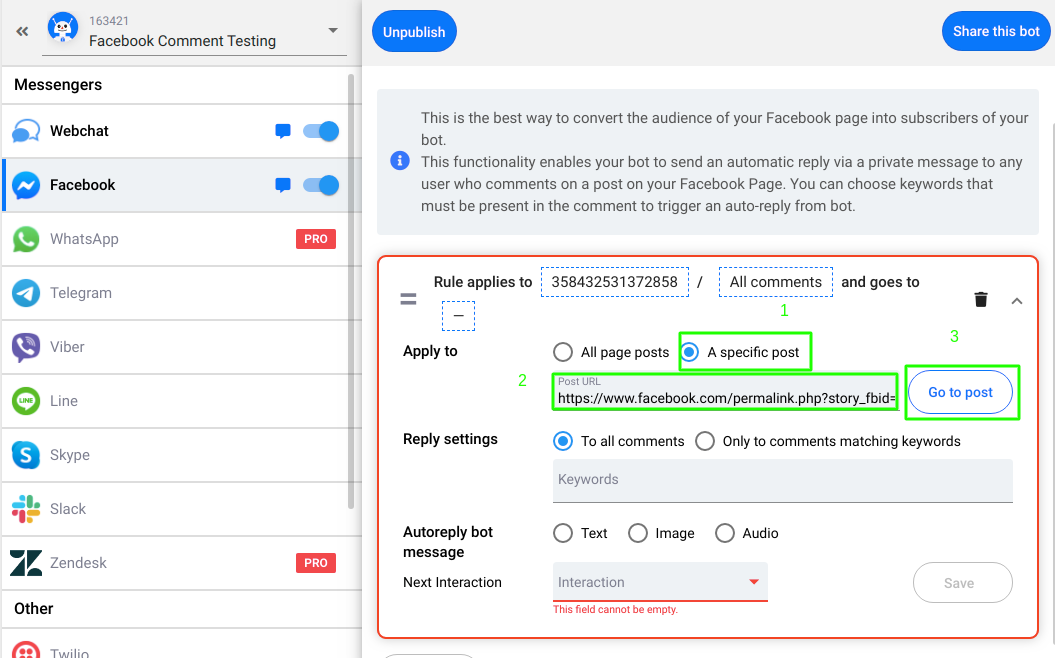Screen dimensions: 1055x658
Task: Click the Viber icon
Action: (26, 347)
